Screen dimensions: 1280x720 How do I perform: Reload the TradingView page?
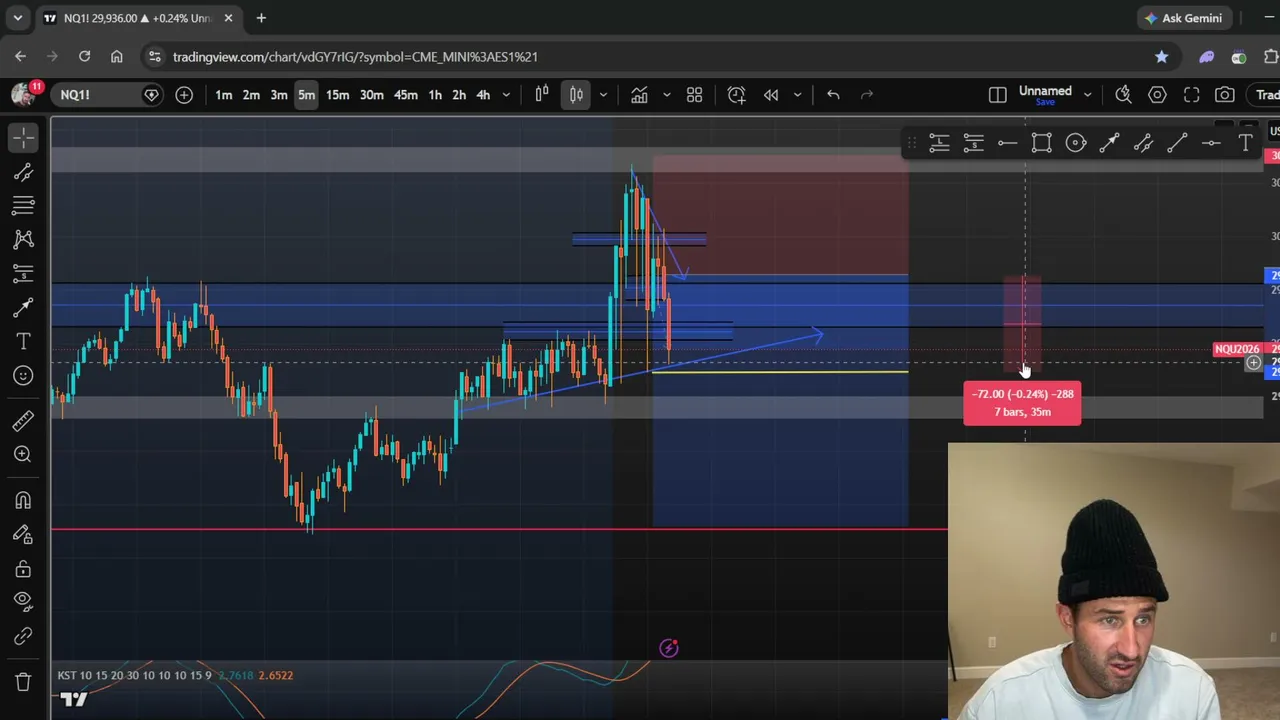tap(84, 57)
